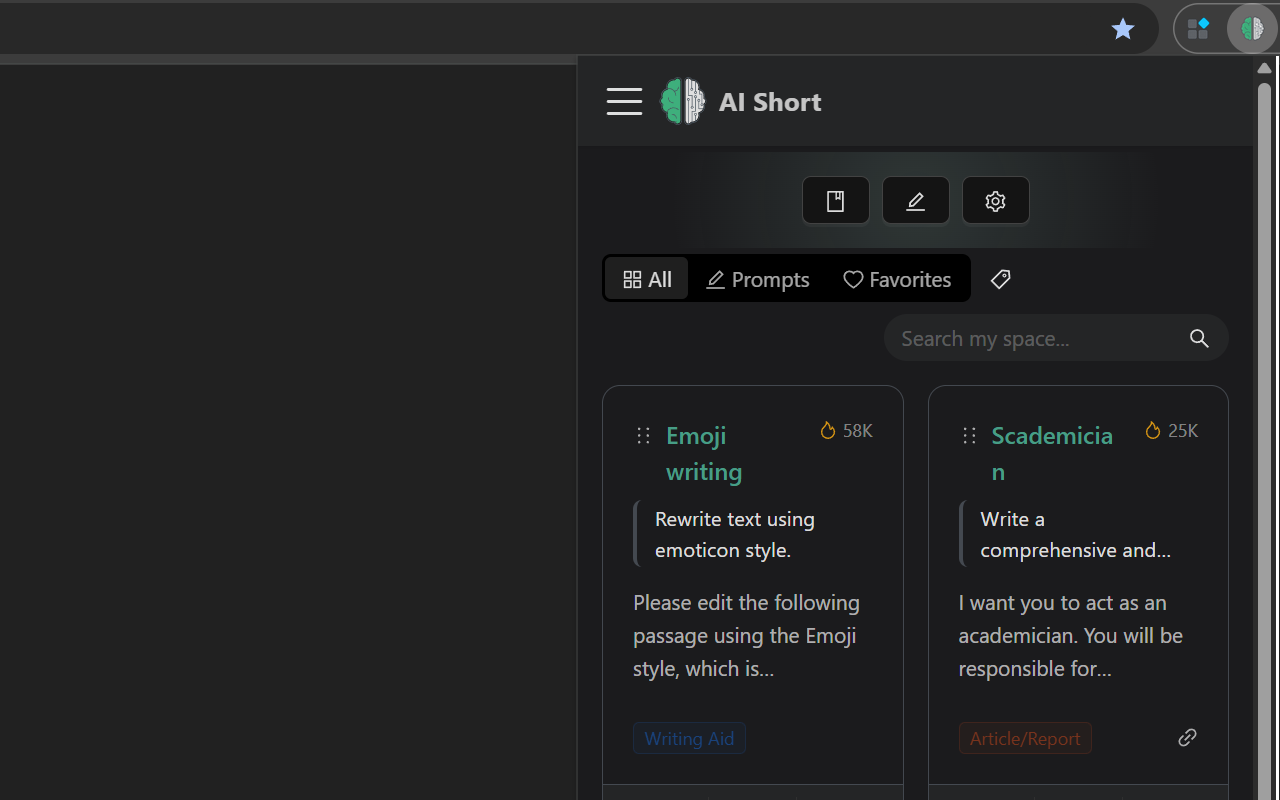Image resolution: width=1280 pixels, height=800 pixels.
Task: Open the Emoji writing card title
Action: click(x=705, y=453)
